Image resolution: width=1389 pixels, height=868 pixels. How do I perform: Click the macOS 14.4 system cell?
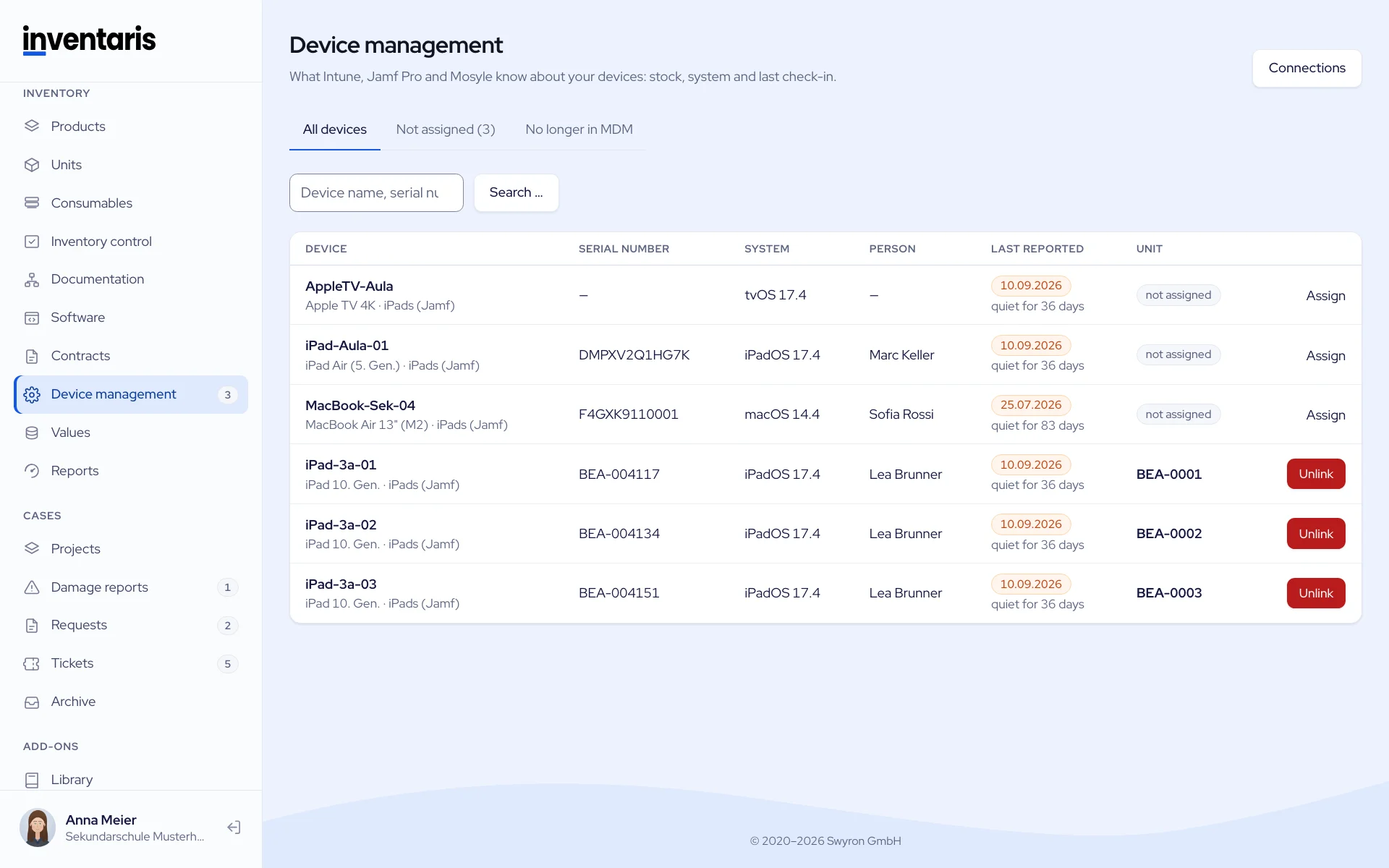[x=781, y=414]
